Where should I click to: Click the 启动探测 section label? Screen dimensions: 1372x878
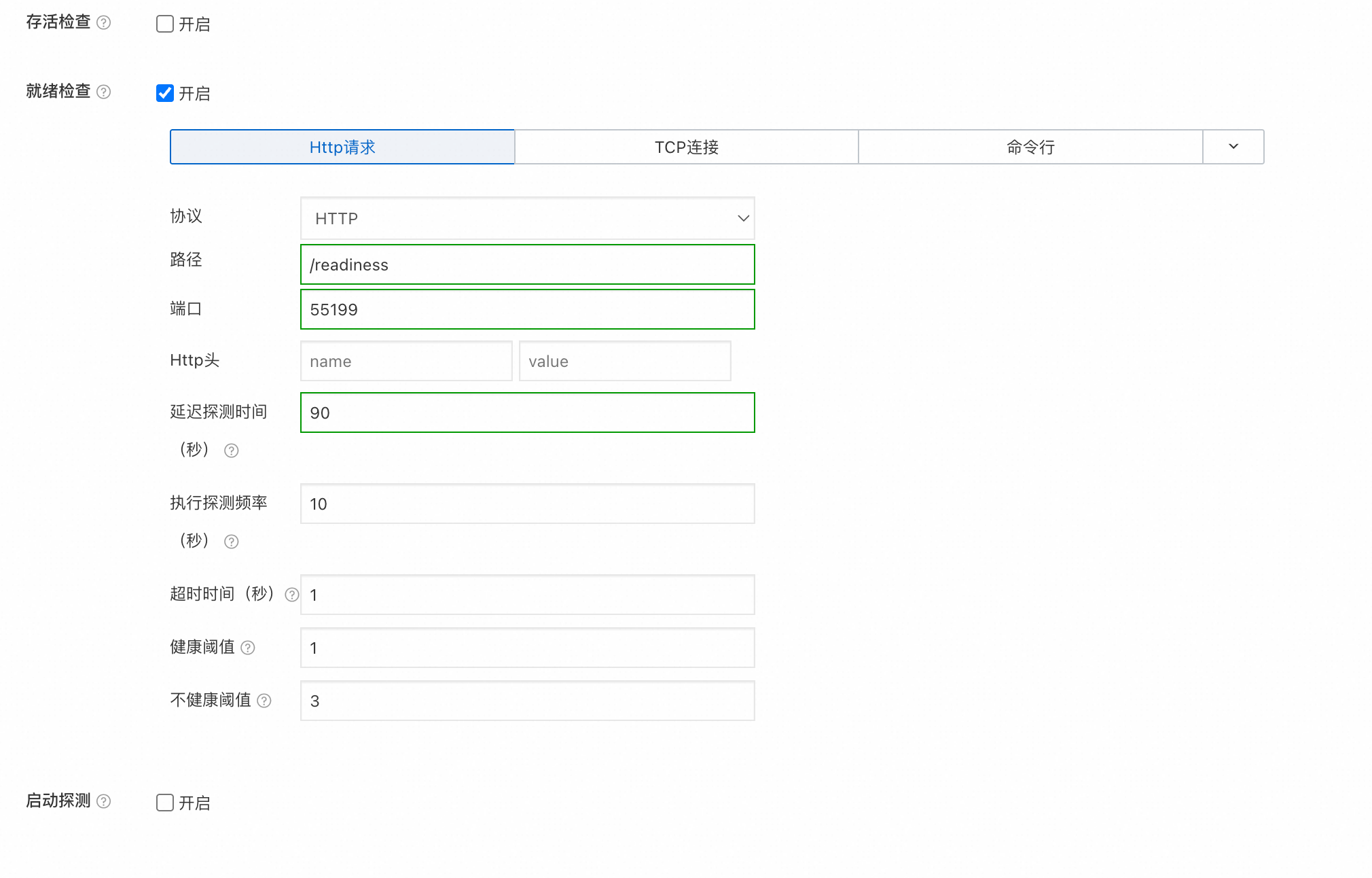coord(58,801)
